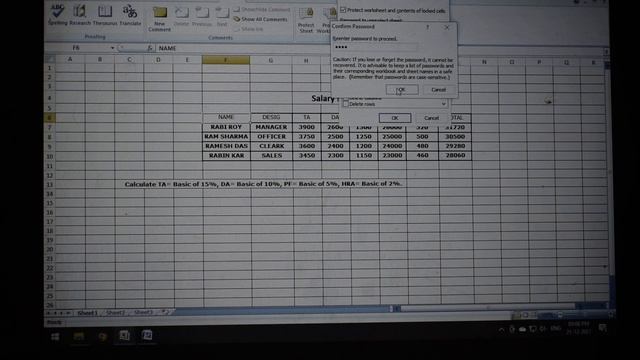Image resolution: width=640 pixels, height=360 pixels.
Task: Click Cancel in Protect Sheet dialog
Action: [x=431, y=118]
